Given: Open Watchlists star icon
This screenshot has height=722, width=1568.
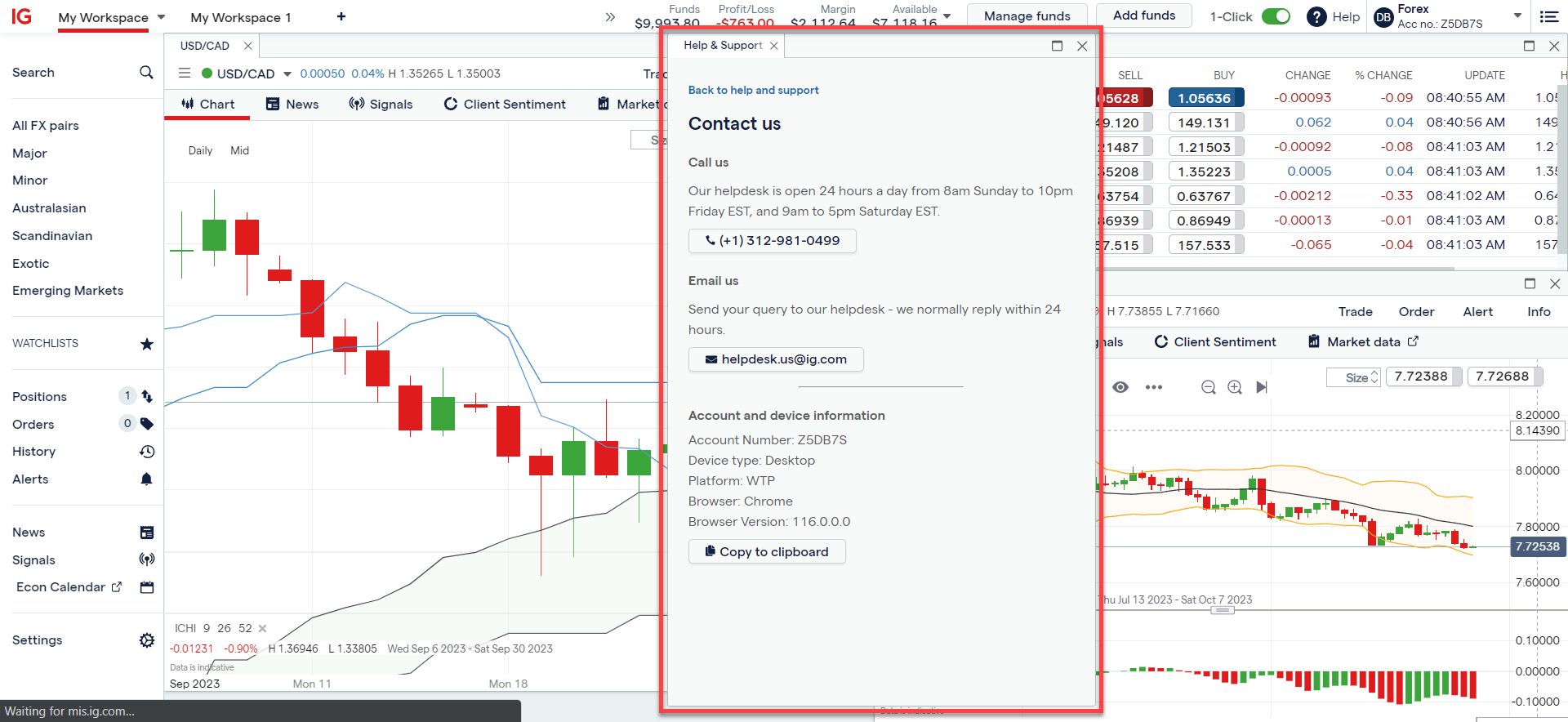Looking at the screenshot, I should point(147,344).
